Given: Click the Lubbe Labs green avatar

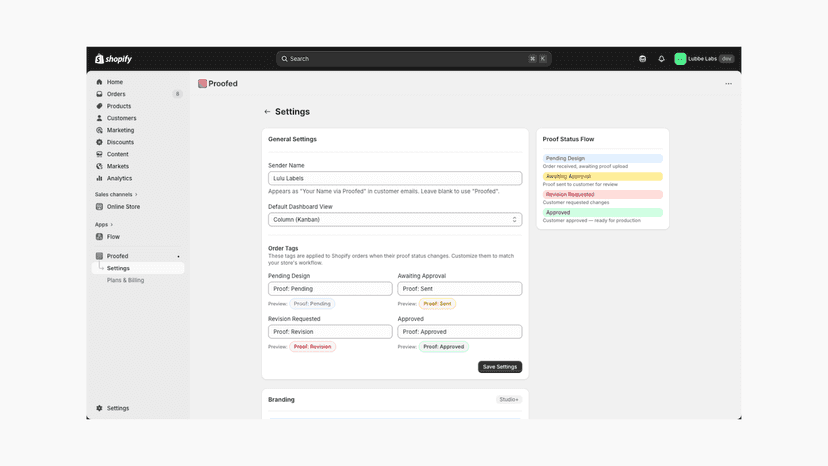Looking at the screenshot, I should [680, 59].
